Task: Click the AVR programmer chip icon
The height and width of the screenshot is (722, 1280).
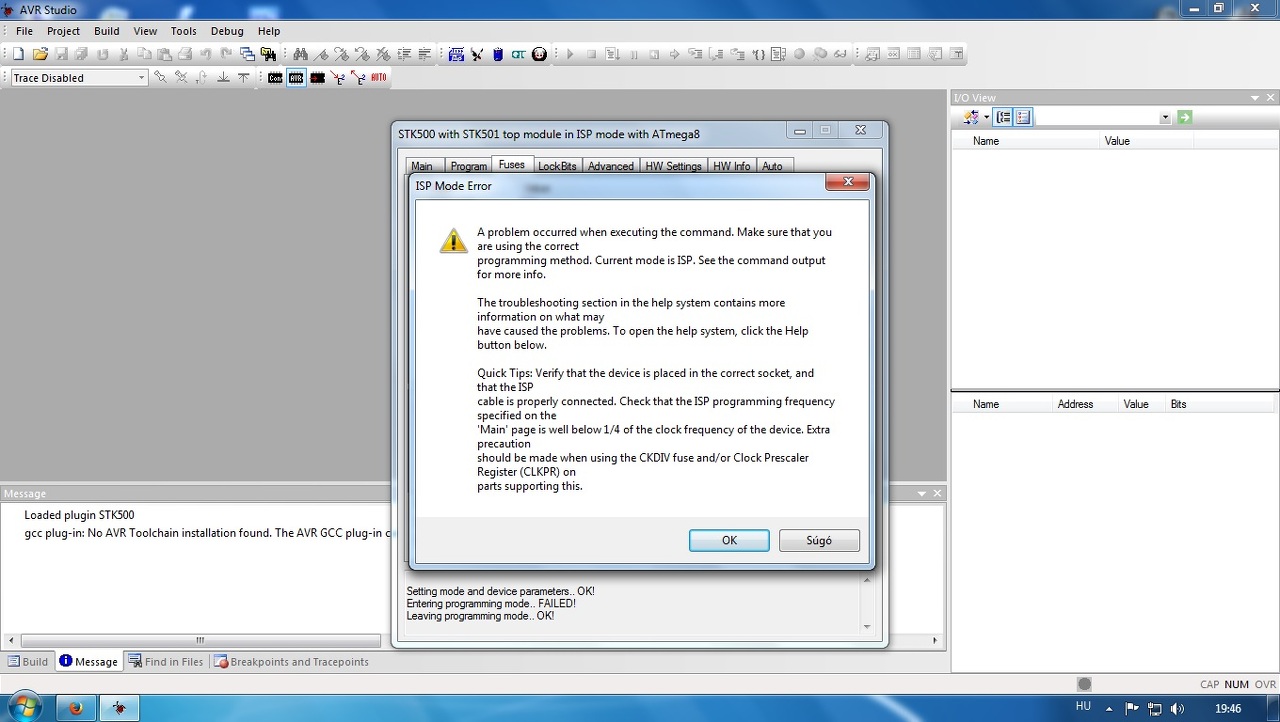Action: coord(477,54)
